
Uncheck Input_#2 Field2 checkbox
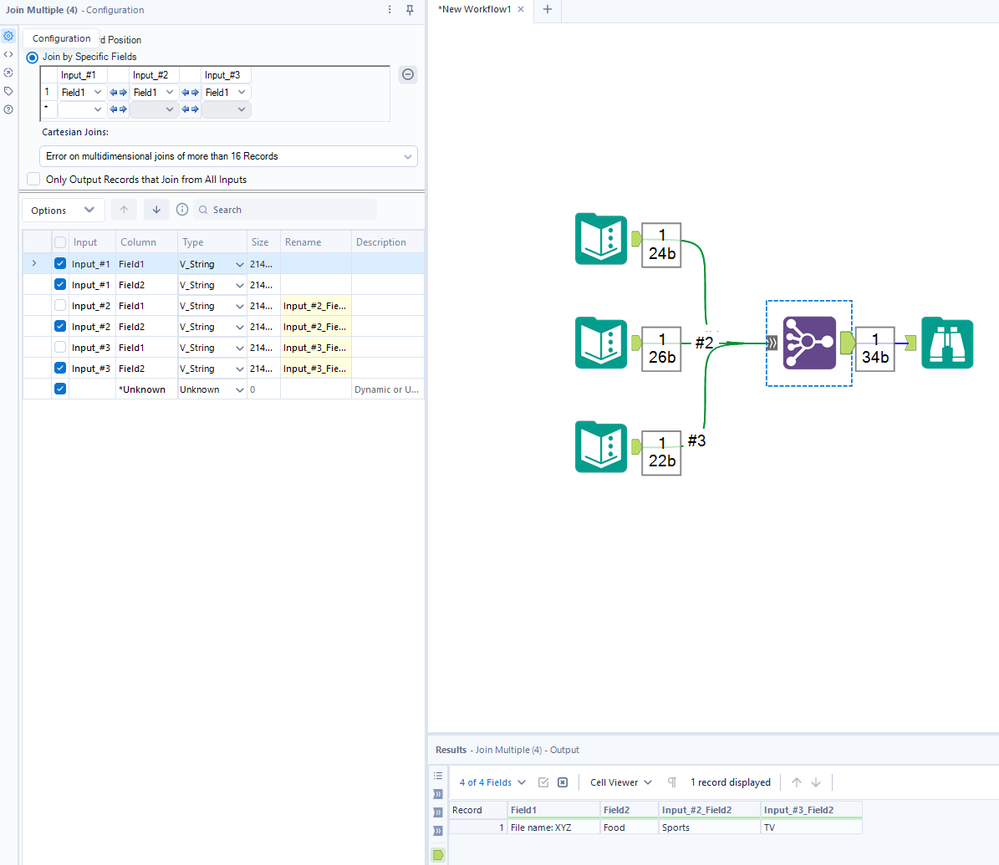click(x=60, y=326)
